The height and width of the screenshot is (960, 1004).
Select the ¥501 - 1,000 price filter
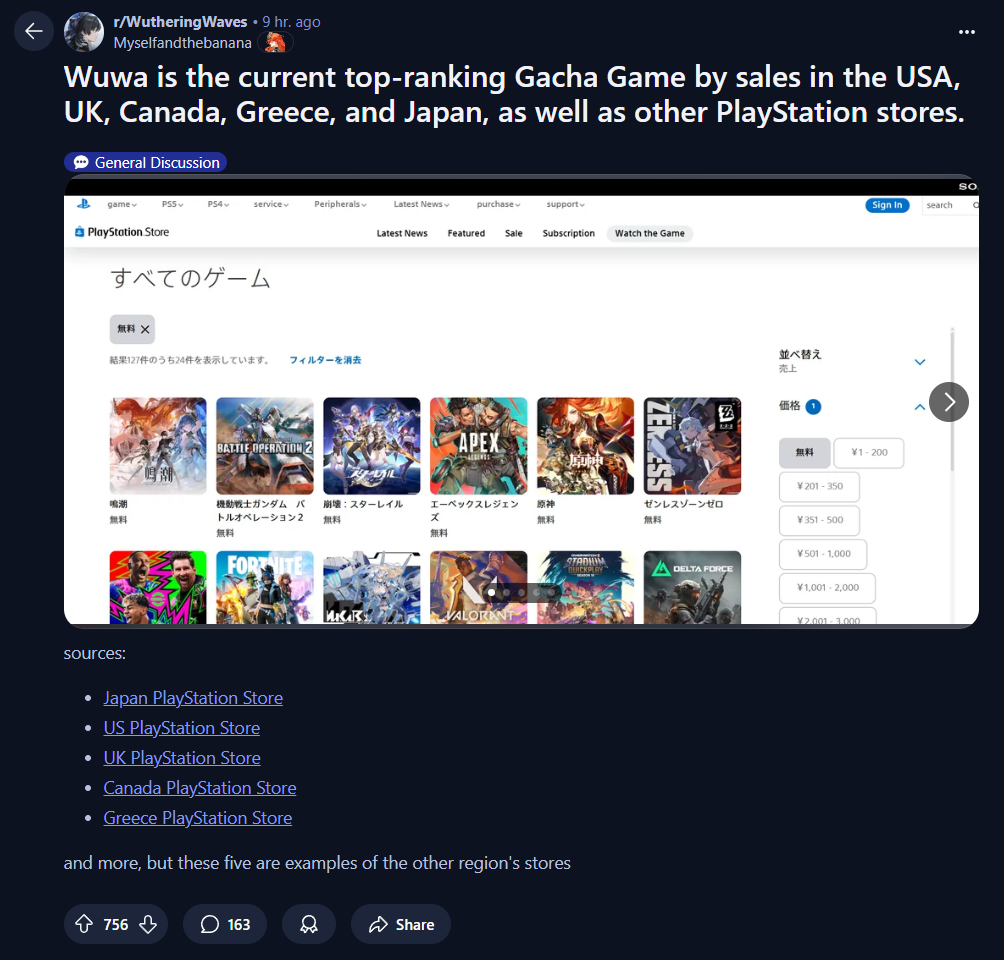[x=823, y=554]
